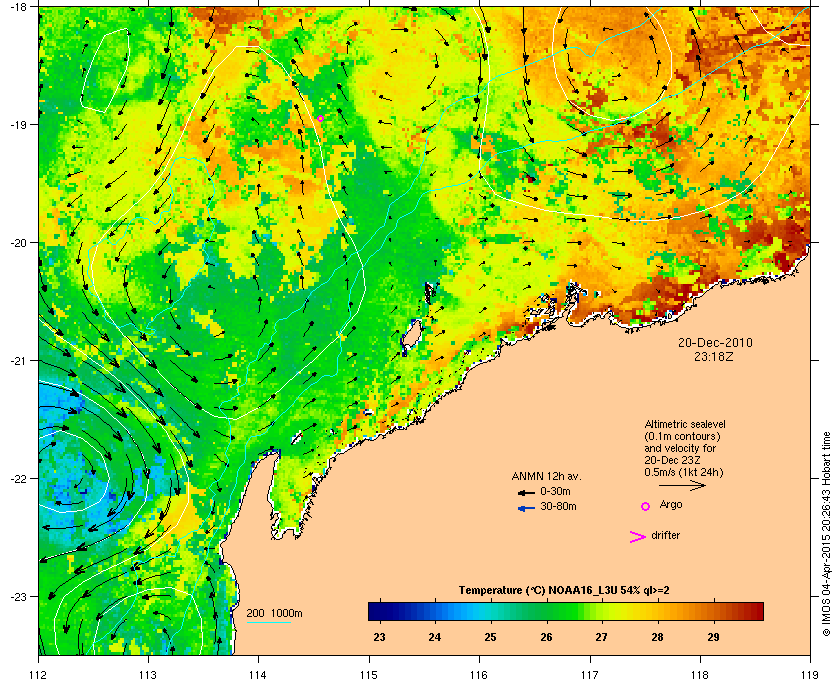Click the 'ANMN 12h av.' legend heading
The image size is (840, 680).
tap(546, 476)
